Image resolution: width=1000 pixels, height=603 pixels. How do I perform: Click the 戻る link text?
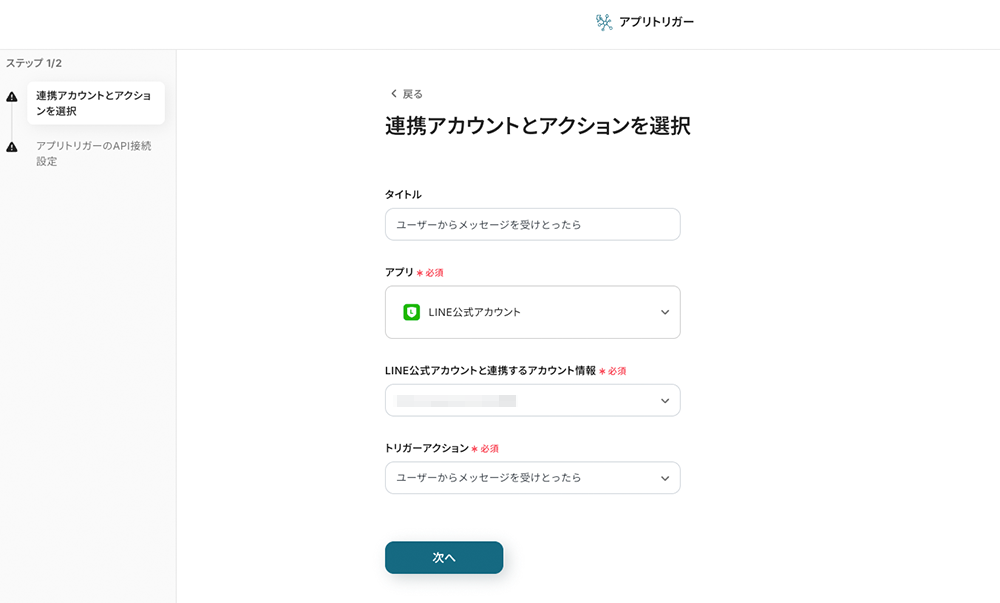pyautogui.click(x=413, y=94)
